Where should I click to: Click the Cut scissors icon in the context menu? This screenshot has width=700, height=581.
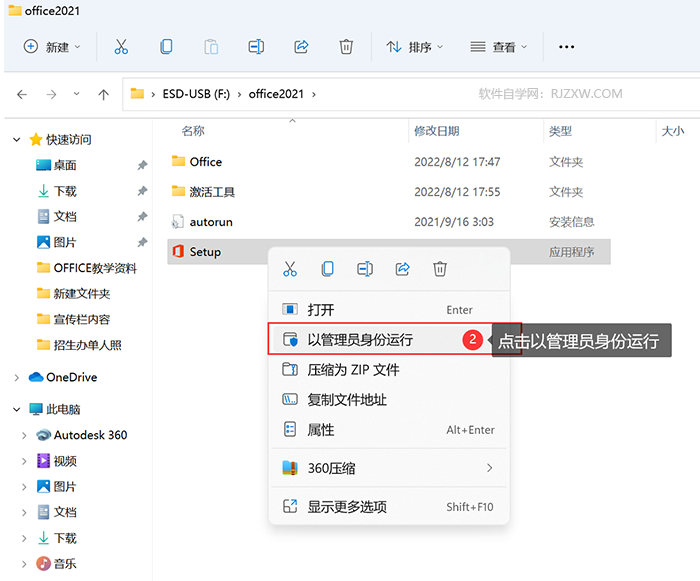[x=290, y=269]
